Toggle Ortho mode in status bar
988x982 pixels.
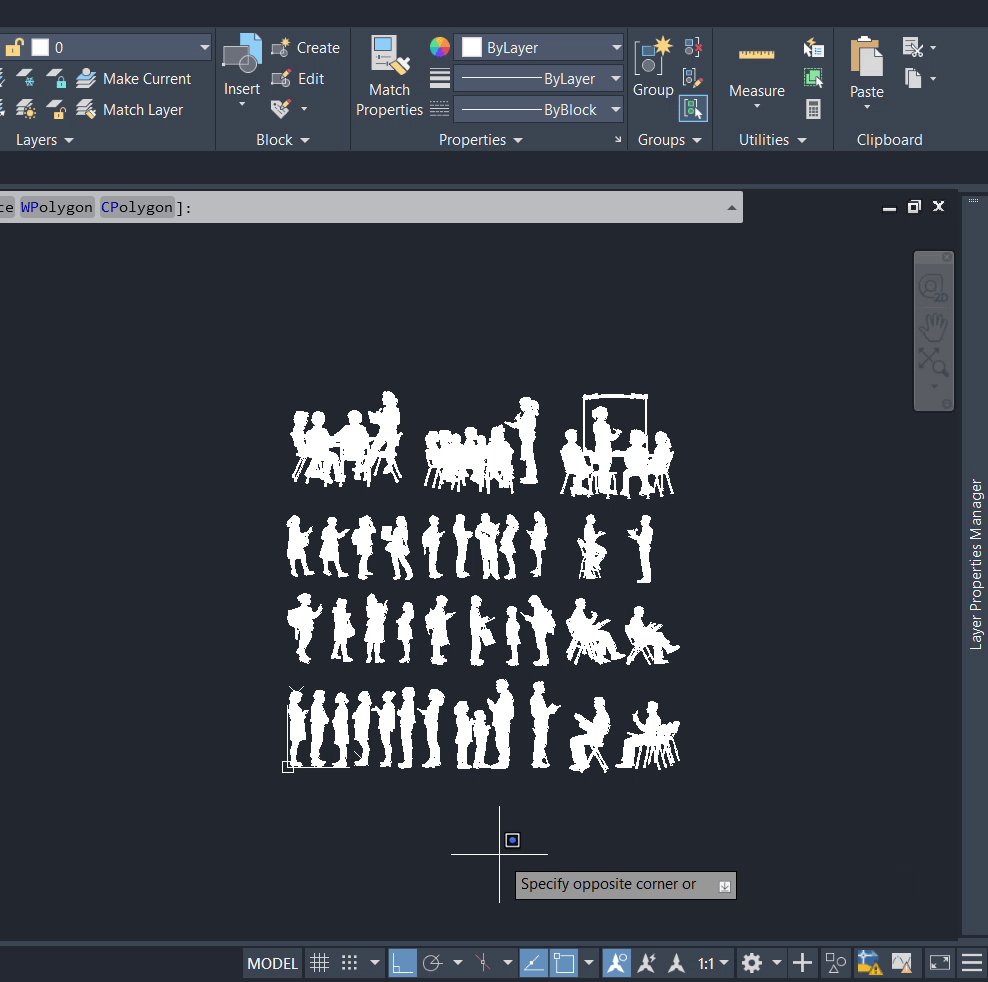point(403,963)
